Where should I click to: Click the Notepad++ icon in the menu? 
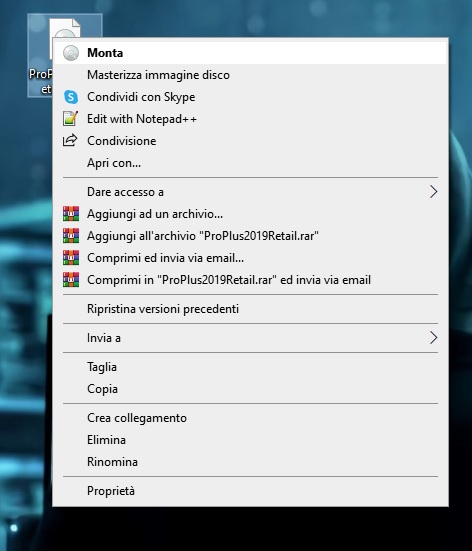point(70,118)
